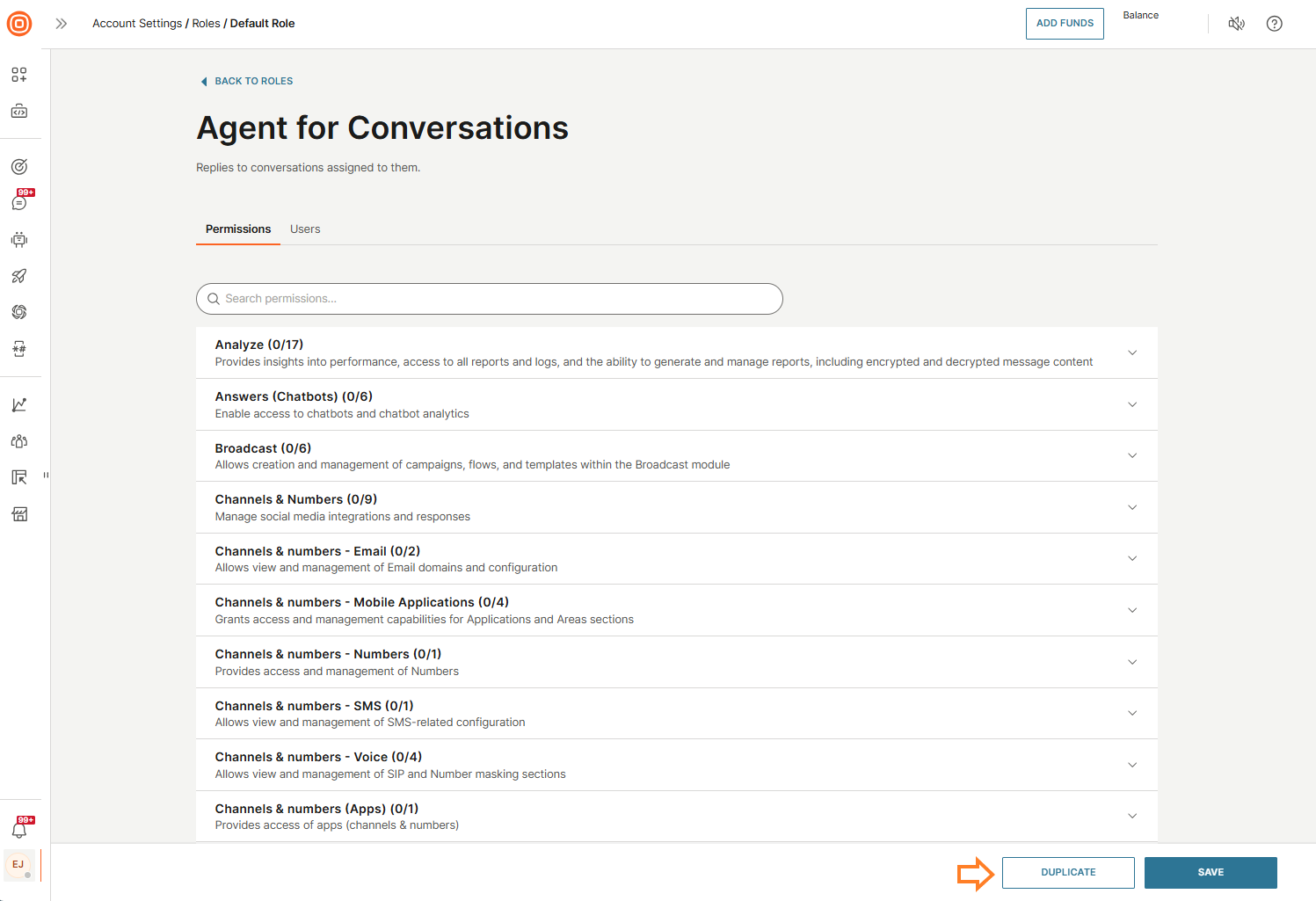Open the chatbot robot icon in sidebar
The image size is (1316, 901).
(19, 240)
